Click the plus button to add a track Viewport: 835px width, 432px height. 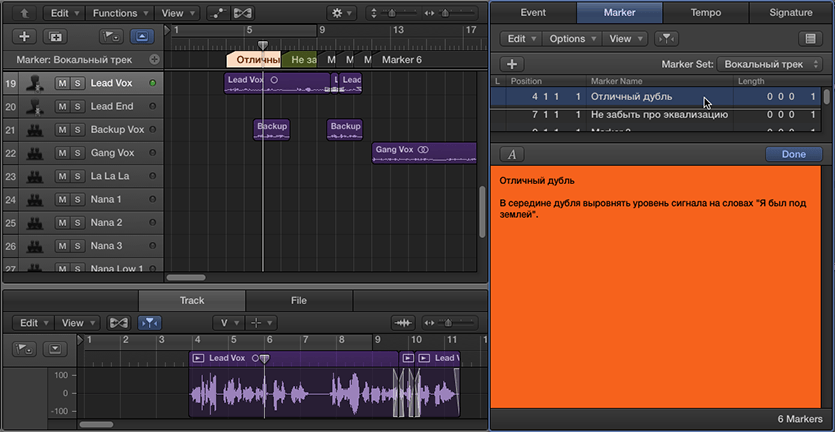pos(24,36)
